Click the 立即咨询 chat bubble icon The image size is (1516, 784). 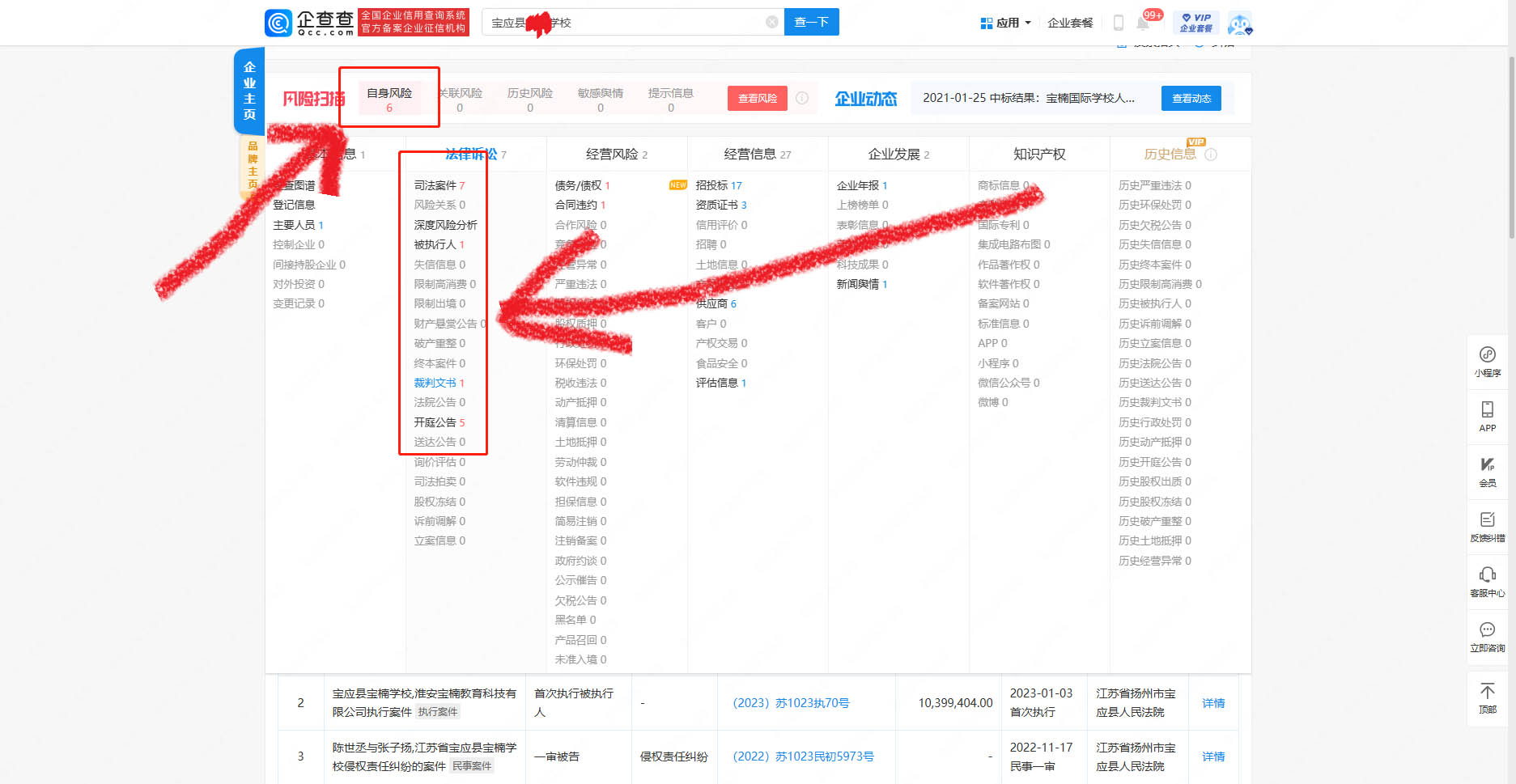[x=1487, y=636]
